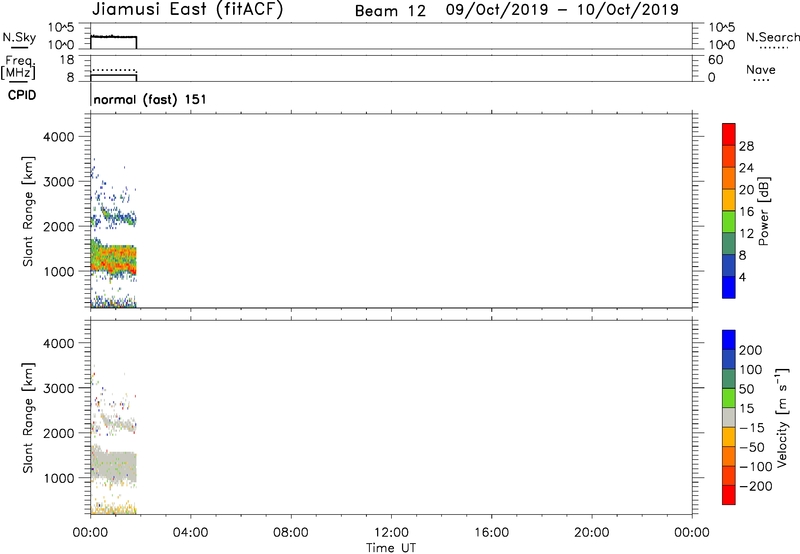
Task: Click the 'Time UT' axis title
Action: 391,548
